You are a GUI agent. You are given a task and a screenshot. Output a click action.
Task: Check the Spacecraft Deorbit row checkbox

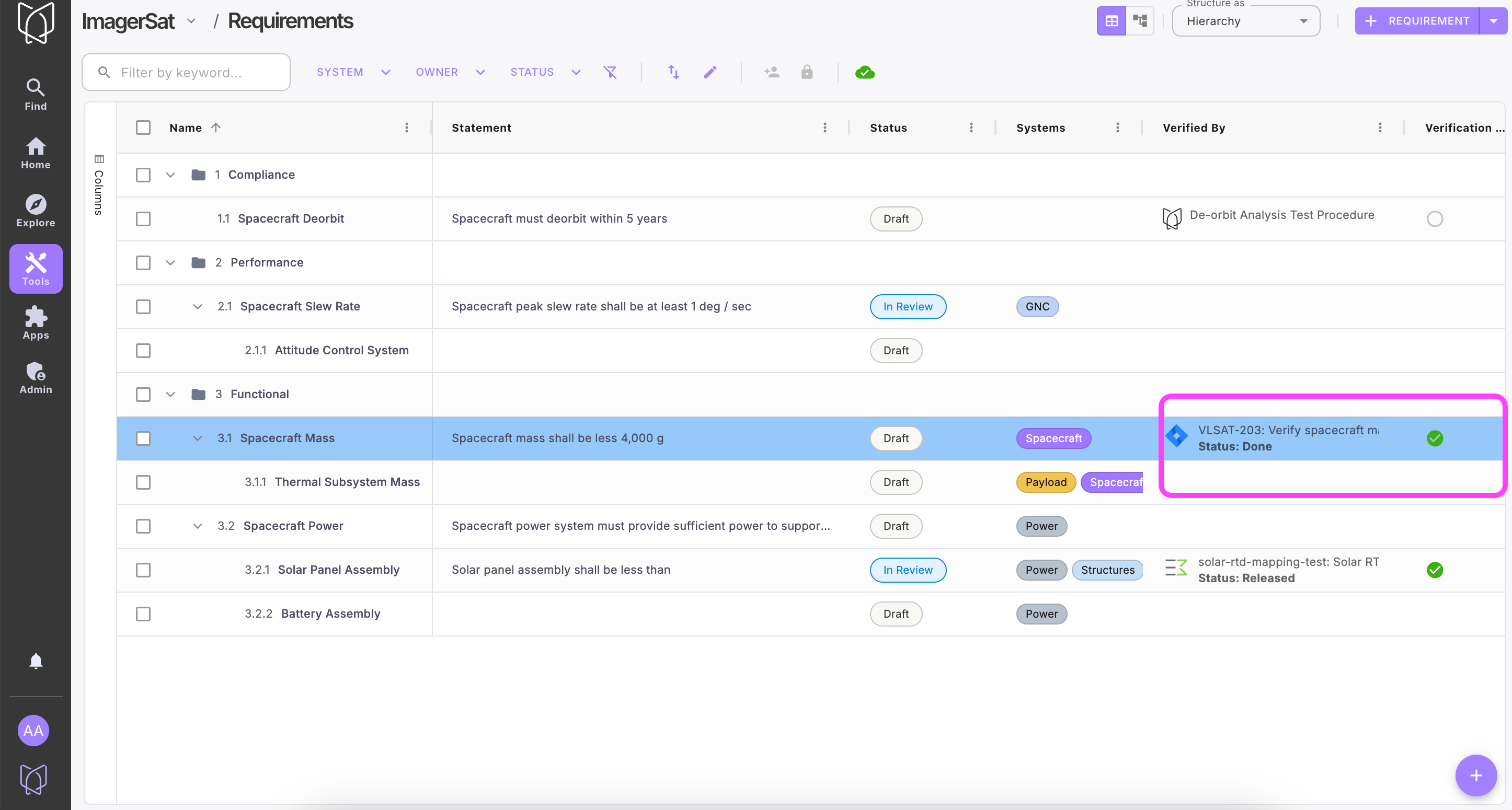143,219
